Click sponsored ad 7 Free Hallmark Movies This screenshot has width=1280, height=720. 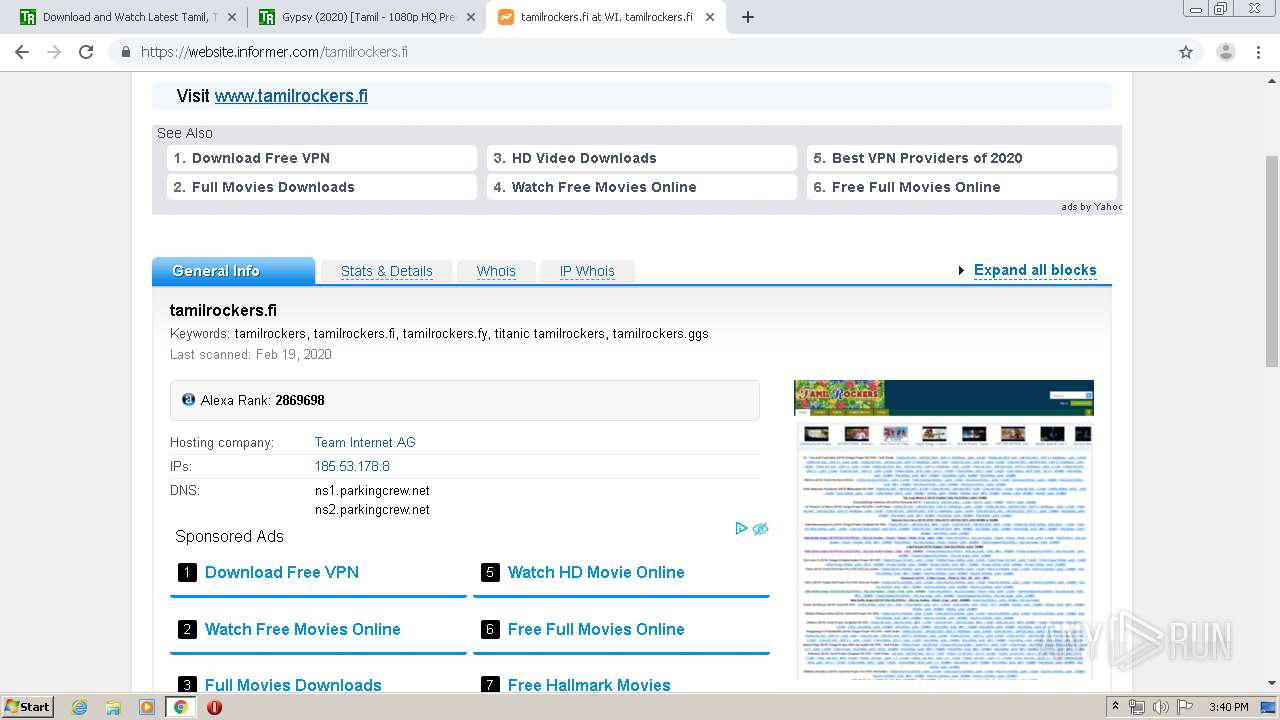(x=589, y=685)
